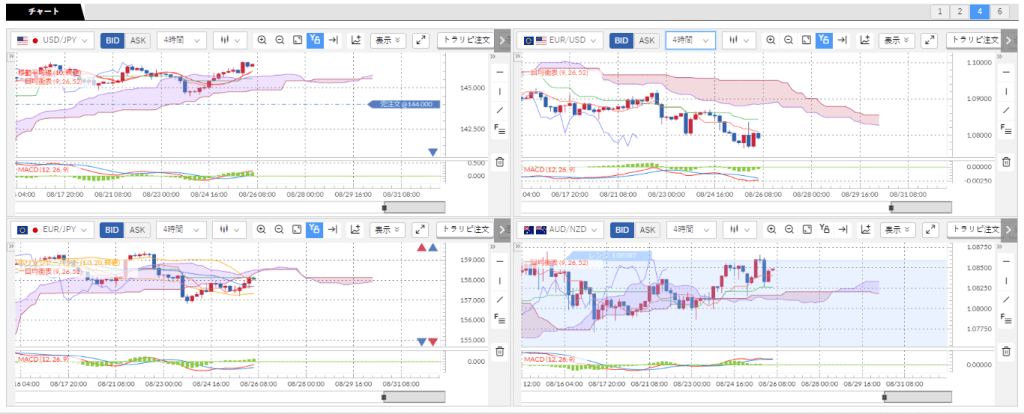
Task: Delete drawings with trash icon on USD/JPY chart
Action: click(x=500, y=161)
